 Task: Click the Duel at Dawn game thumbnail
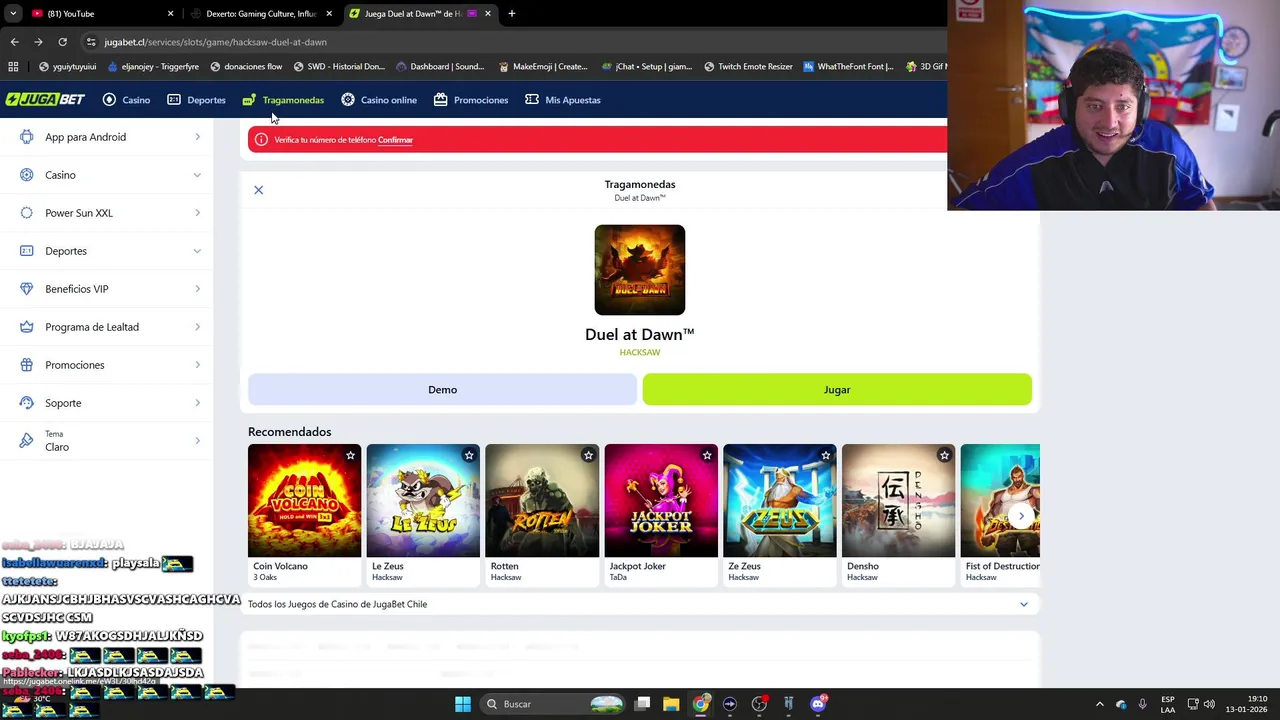(x=640, y=270)
